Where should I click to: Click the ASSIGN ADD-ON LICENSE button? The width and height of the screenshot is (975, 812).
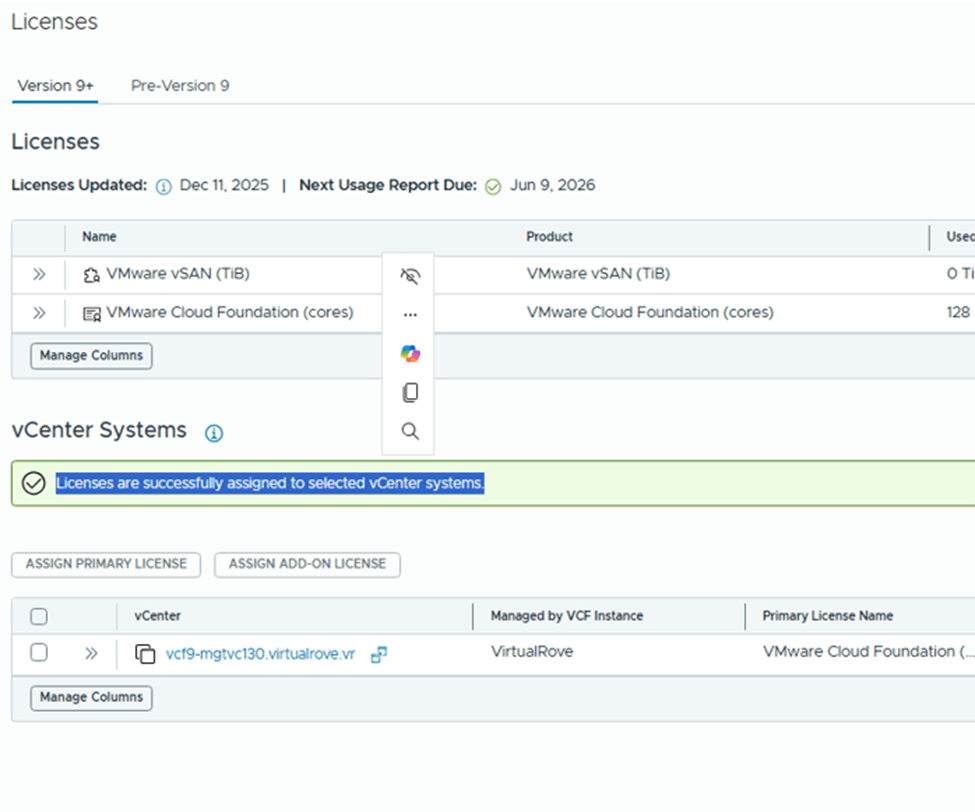click(x=307, y=564)
